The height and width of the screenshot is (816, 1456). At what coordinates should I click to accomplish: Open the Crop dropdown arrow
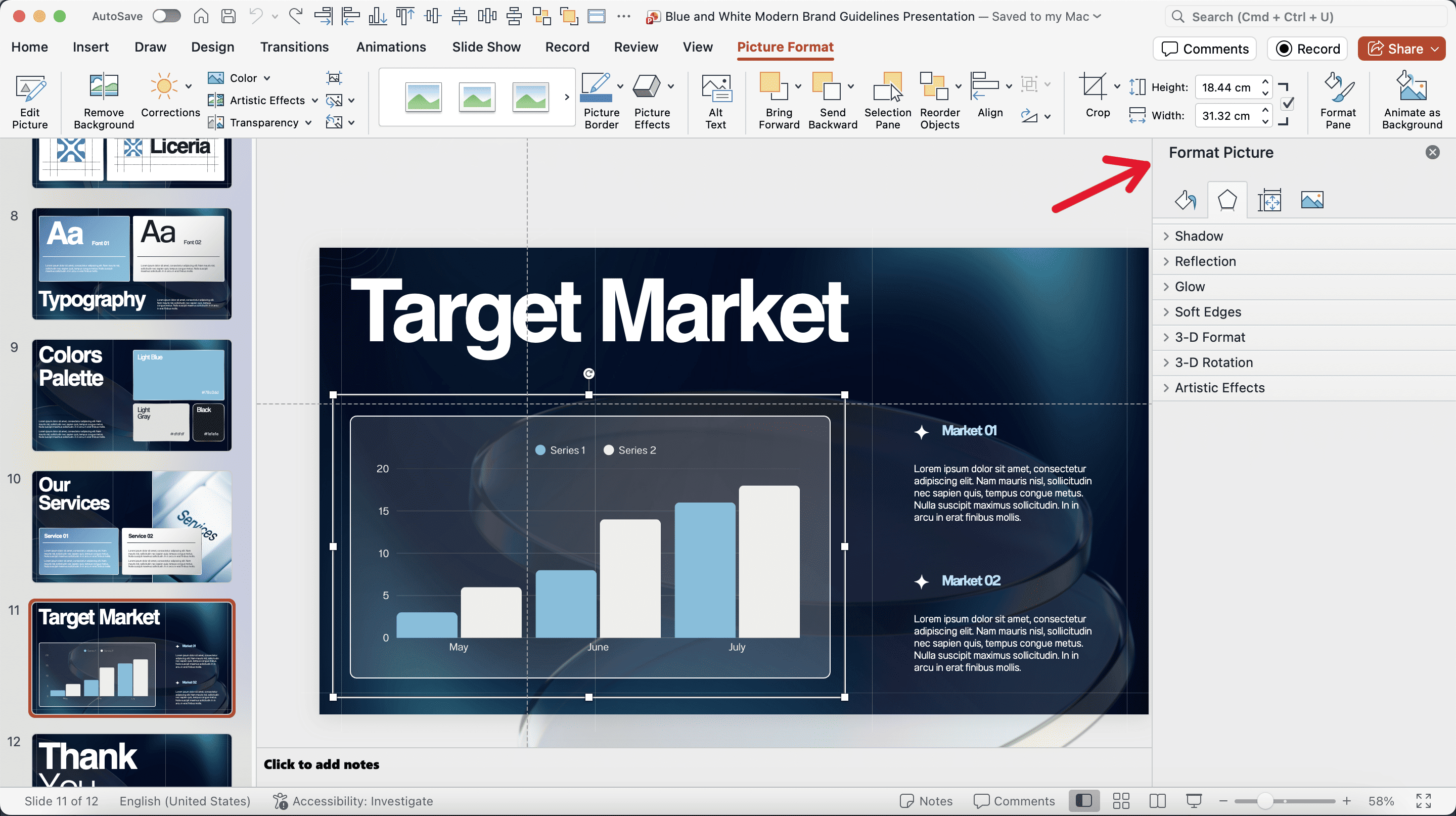(x=1117, y=86)
